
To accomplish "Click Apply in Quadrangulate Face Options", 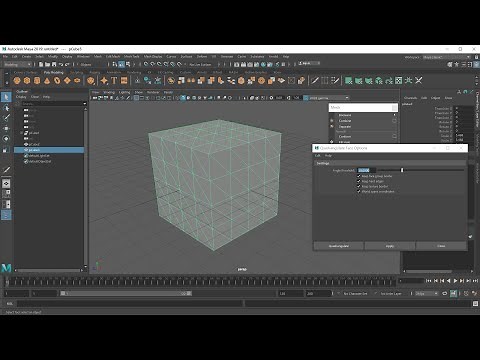I will (390, 246).
